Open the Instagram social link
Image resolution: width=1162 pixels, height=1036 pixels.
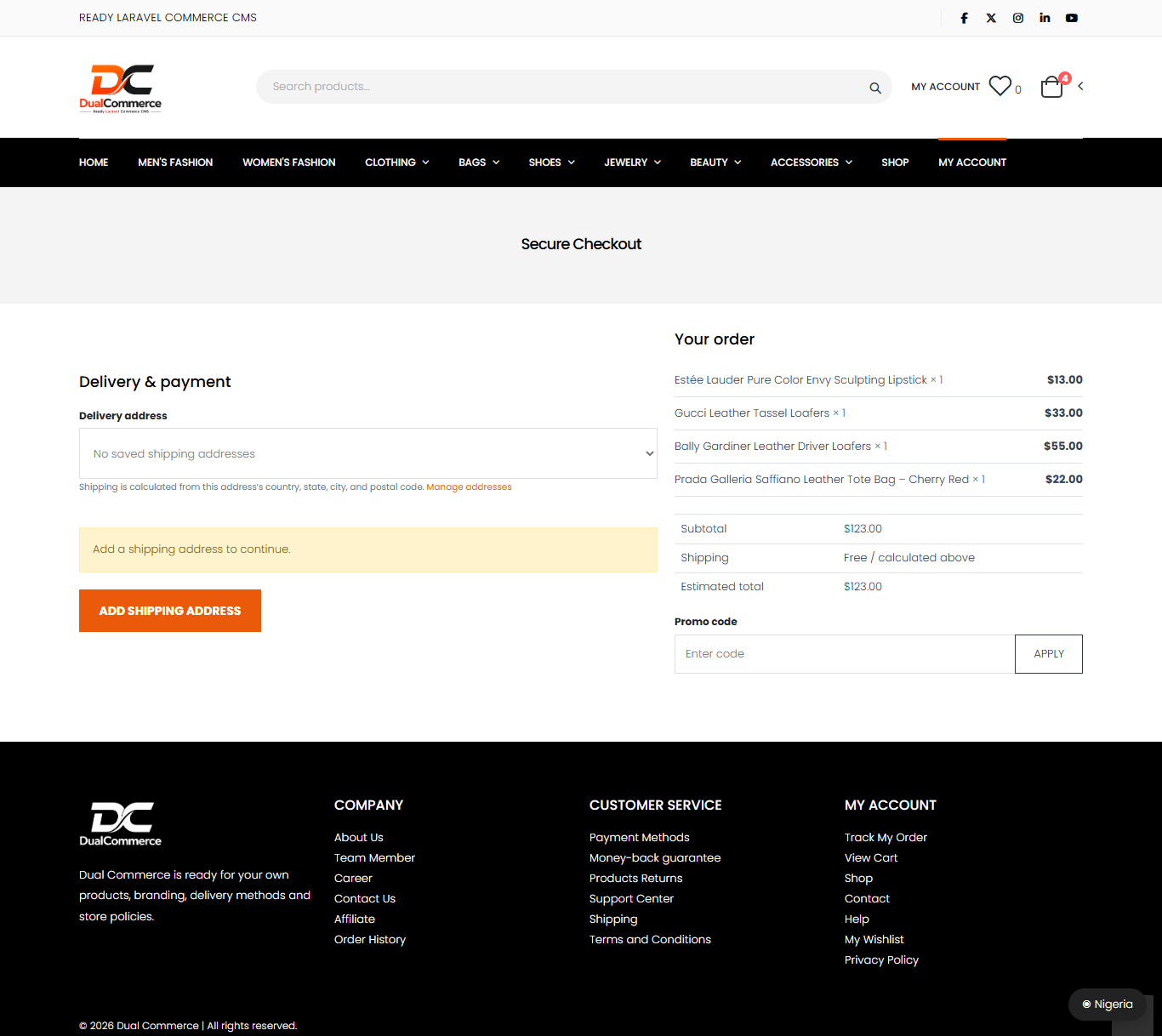point(1018,18)
